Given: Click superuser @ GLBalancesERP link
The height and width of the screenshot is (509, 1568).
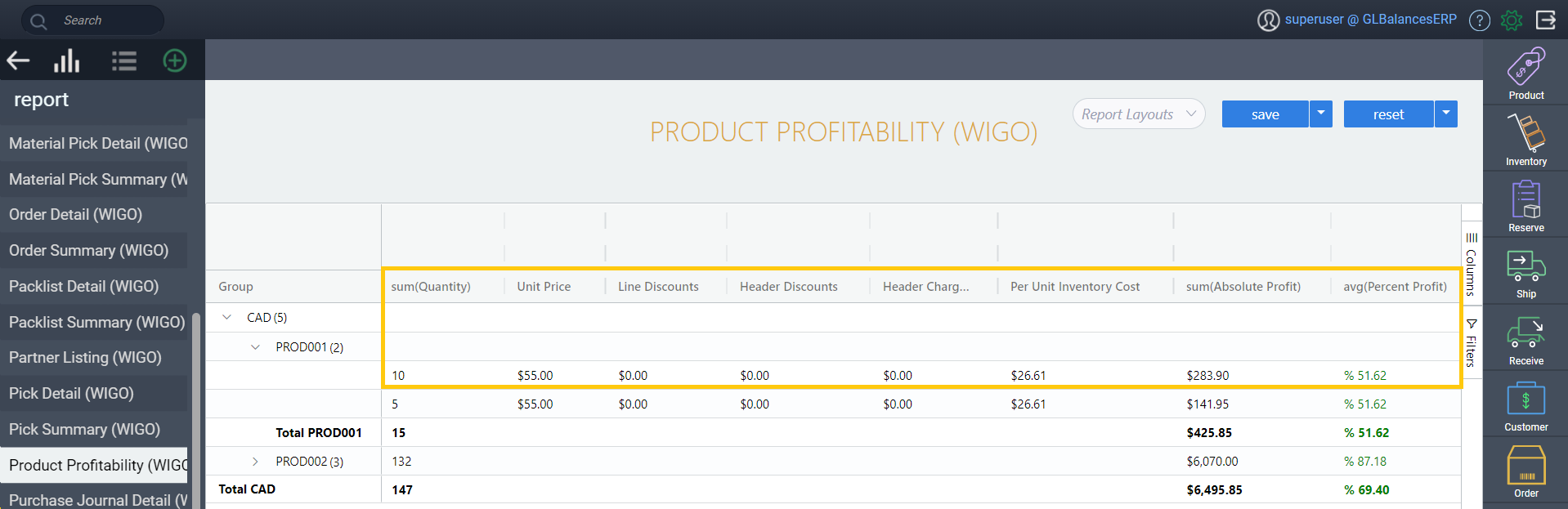Looking at the screenshot, I should click(1371, 20).
